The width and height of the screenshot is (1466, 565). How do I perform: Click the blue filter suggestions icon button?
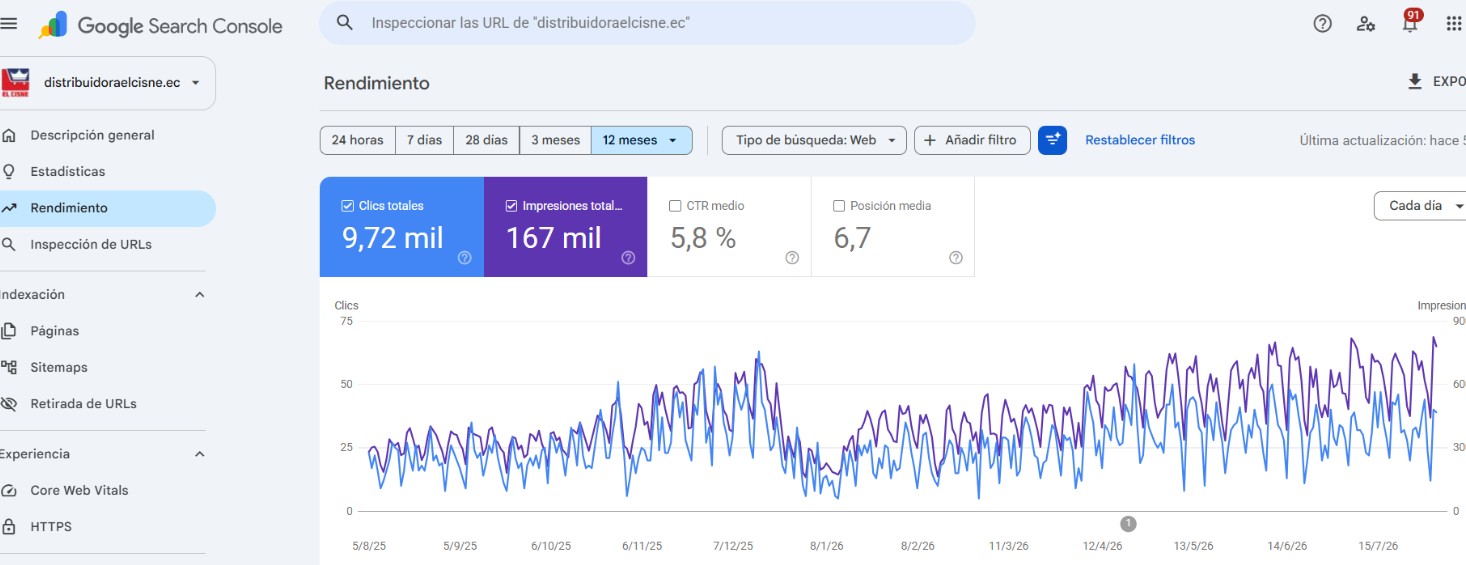[x=1052, y=140]
